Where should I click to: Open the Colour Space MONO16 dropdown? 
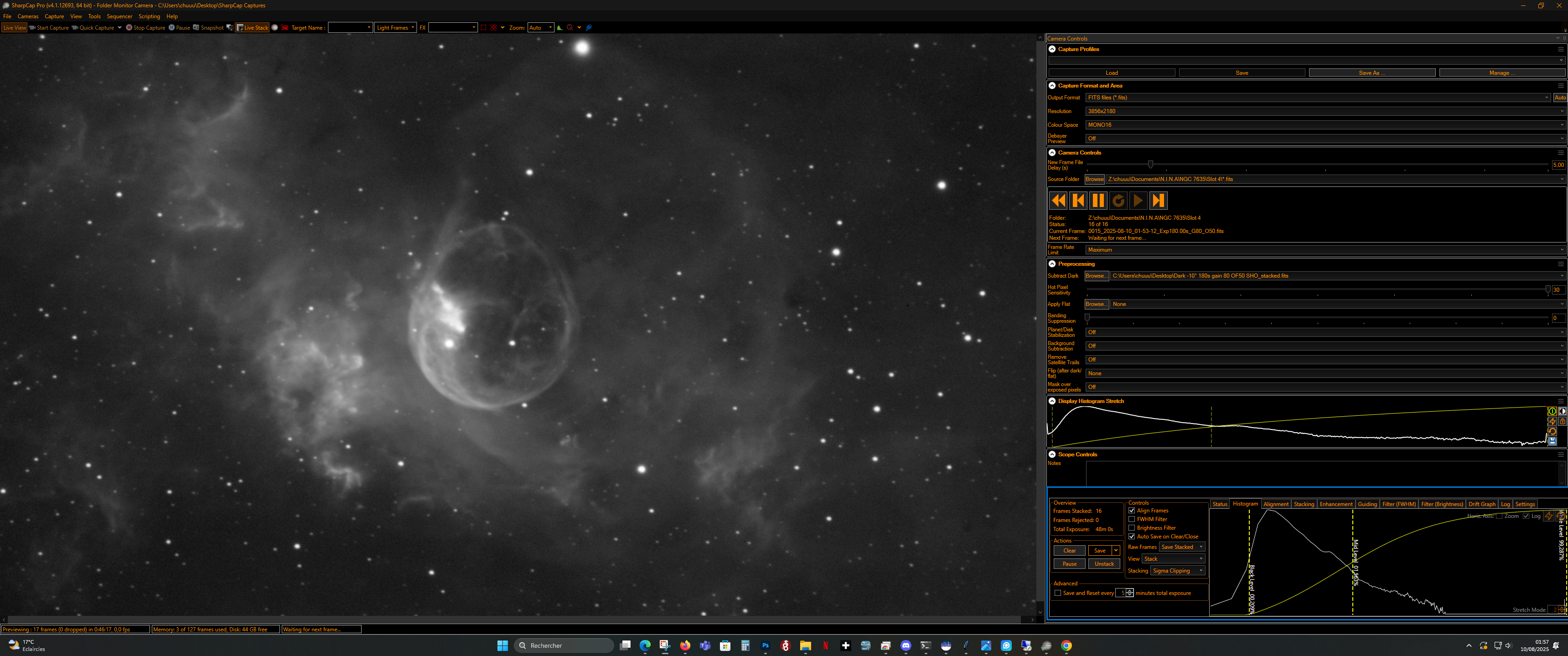point(1325,125)
